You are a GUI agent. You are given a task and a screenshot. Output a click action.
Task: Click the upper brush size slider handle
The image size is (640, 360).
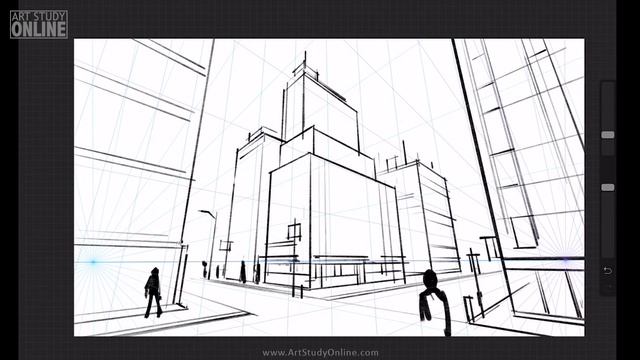pyautogui.click(x=607, y=135)
